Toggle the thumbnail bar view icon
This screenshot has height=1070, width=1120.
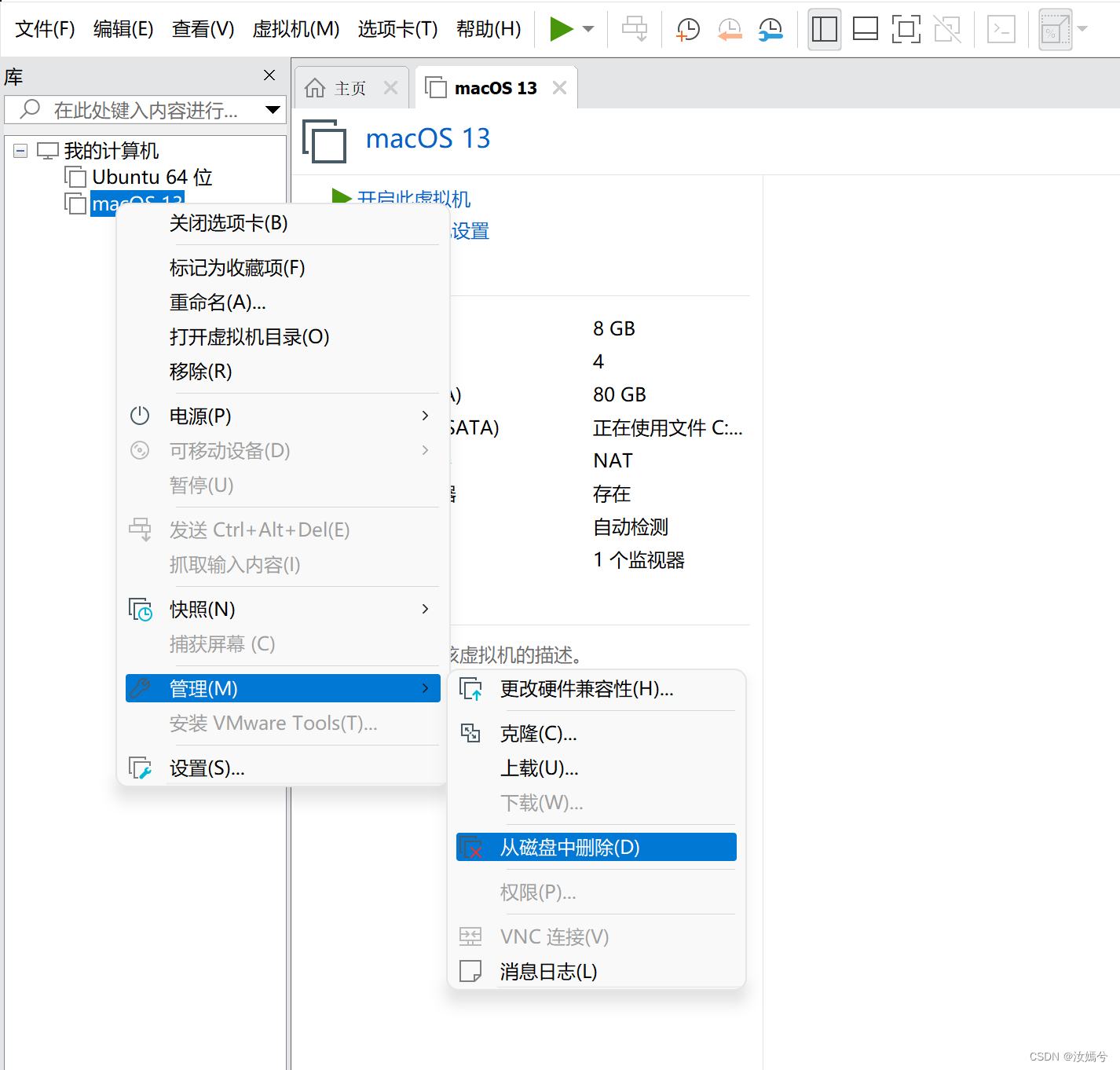(866, 29)
